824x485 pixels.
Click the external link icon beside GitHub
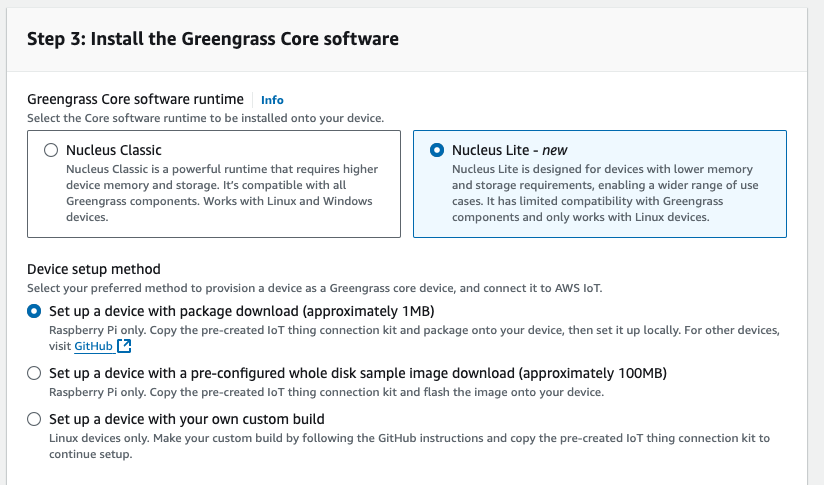(124, 347)
